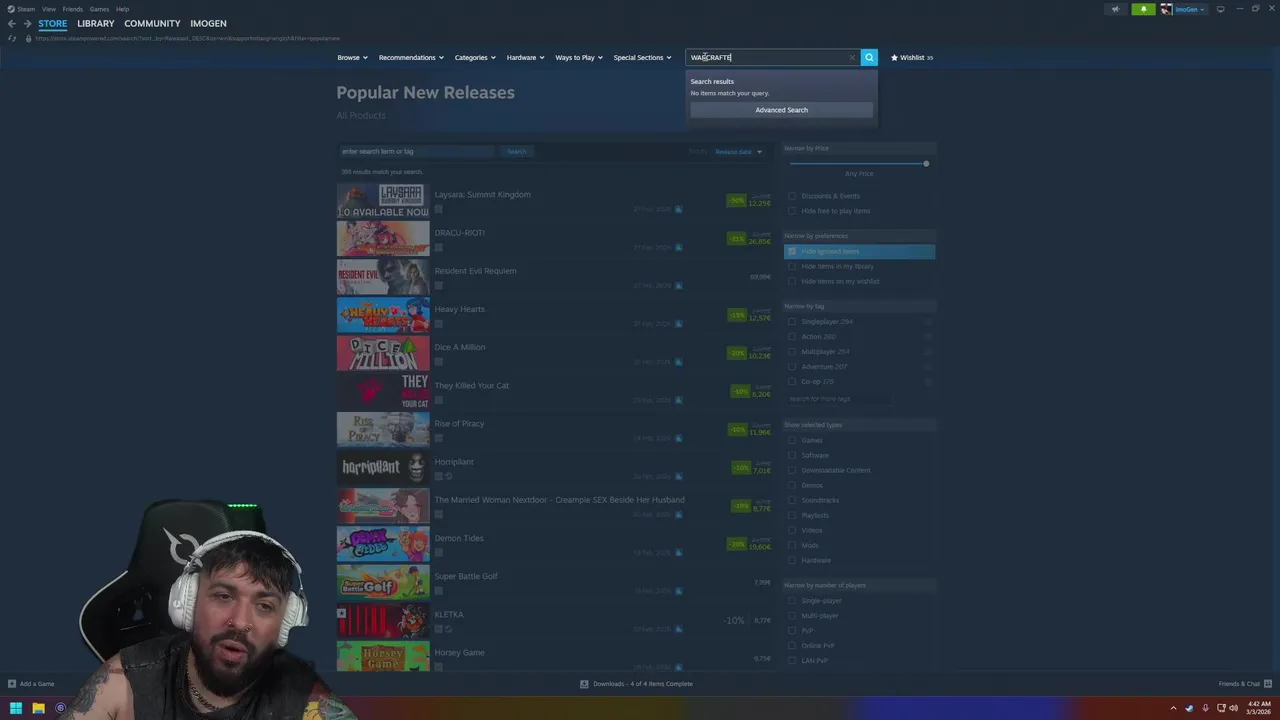Open the Browse dropdown
This screenshot has width=1280, height=720.
coord(352,57)
